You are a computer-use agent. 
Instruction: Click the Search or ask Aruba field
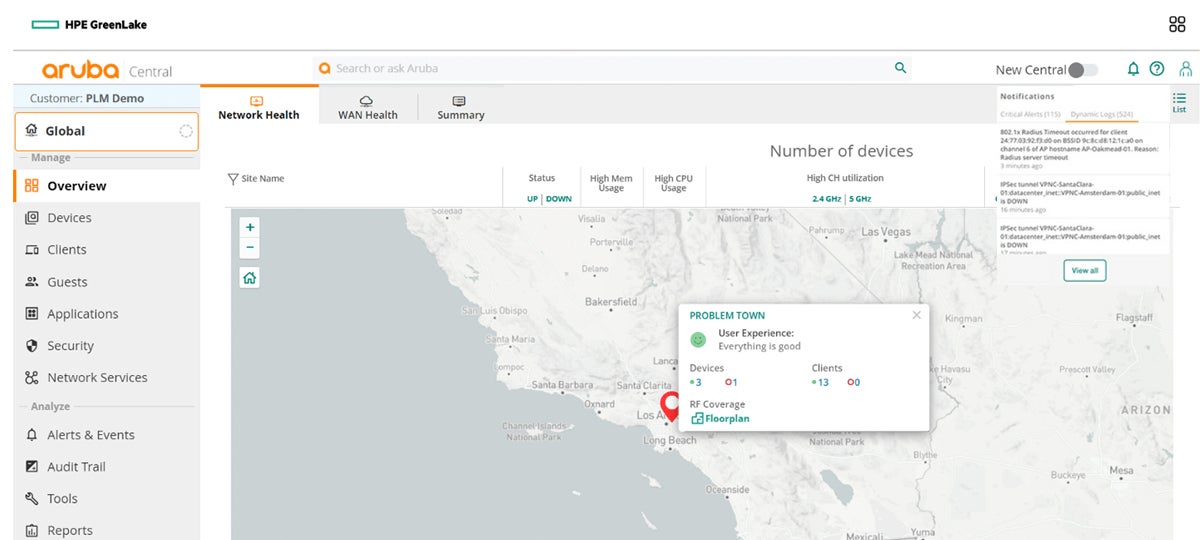point(612,68)
